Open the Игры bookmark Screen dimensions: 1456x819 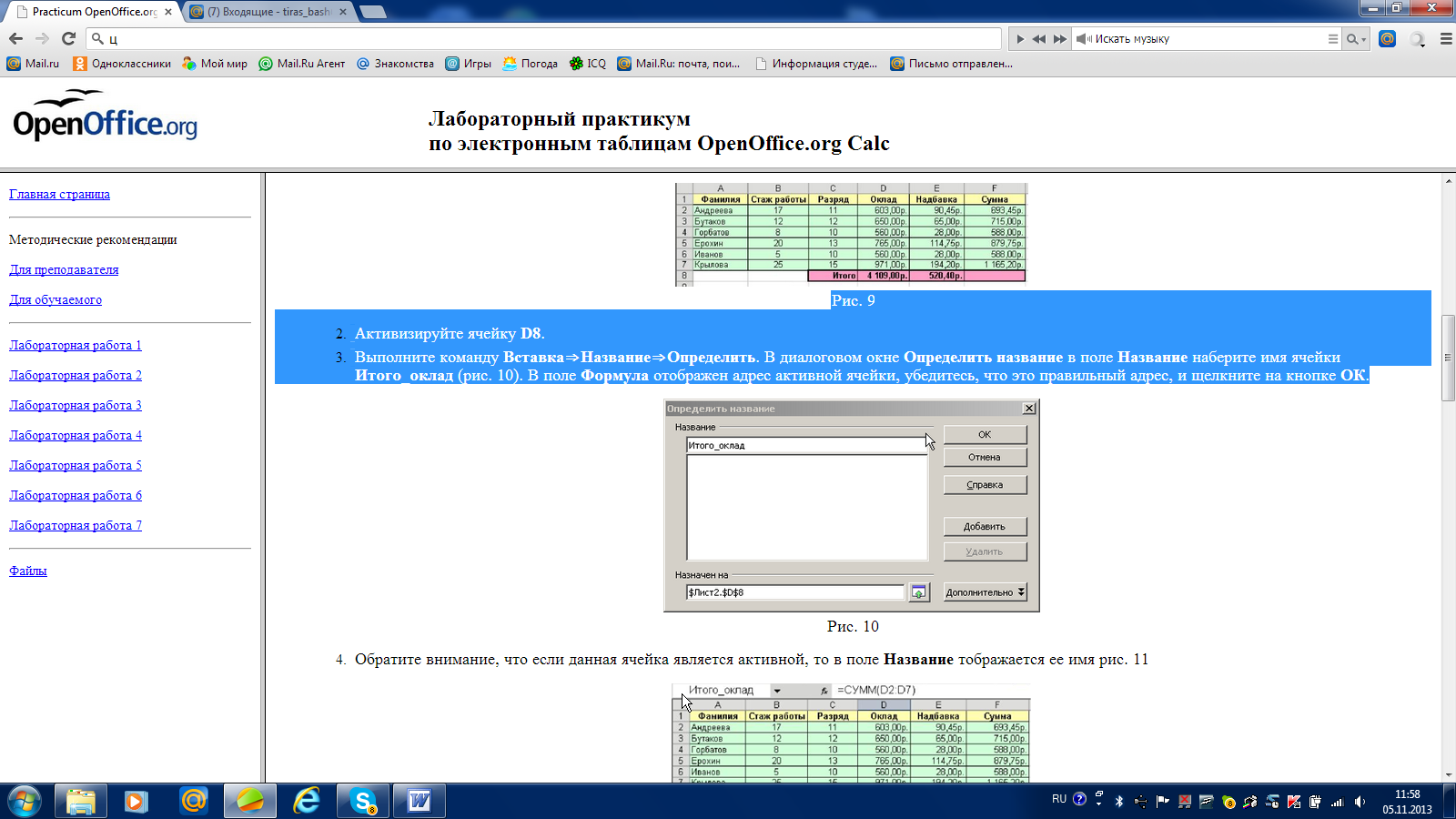click(468, 64)
